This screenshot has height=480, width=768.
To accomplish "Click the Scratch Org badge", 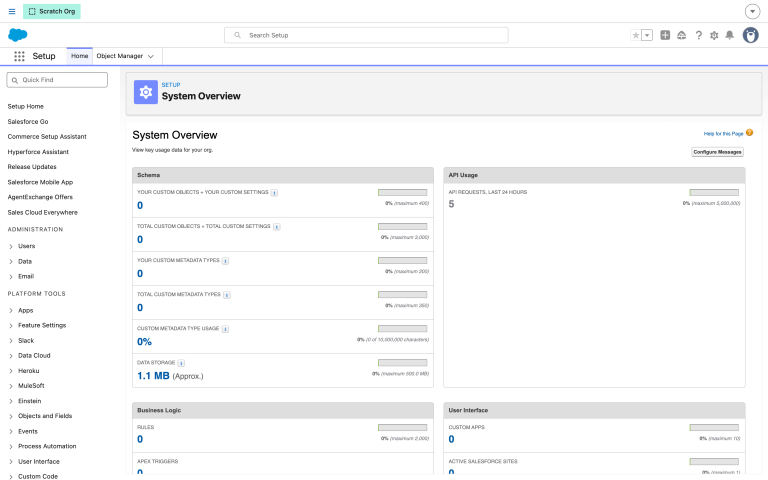I will tap(52, 11).
